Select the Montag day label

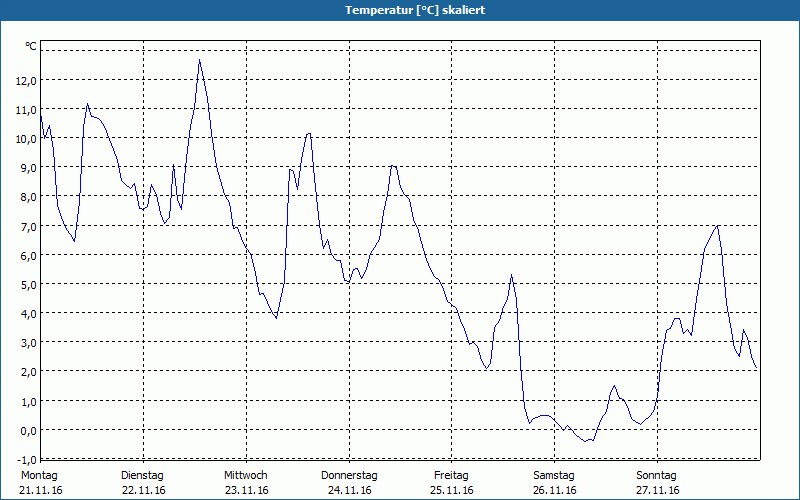click(39, 476)
